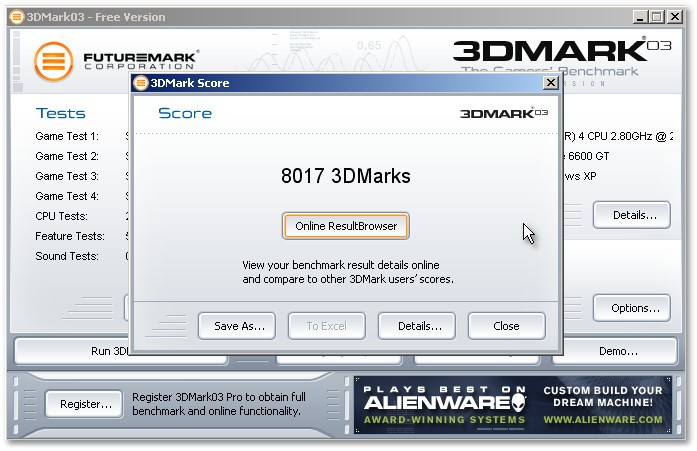Click the 'FUTUREMARK CORPORATION' wordmark
This screenshot has width=697, height=451.
[141, 60]
